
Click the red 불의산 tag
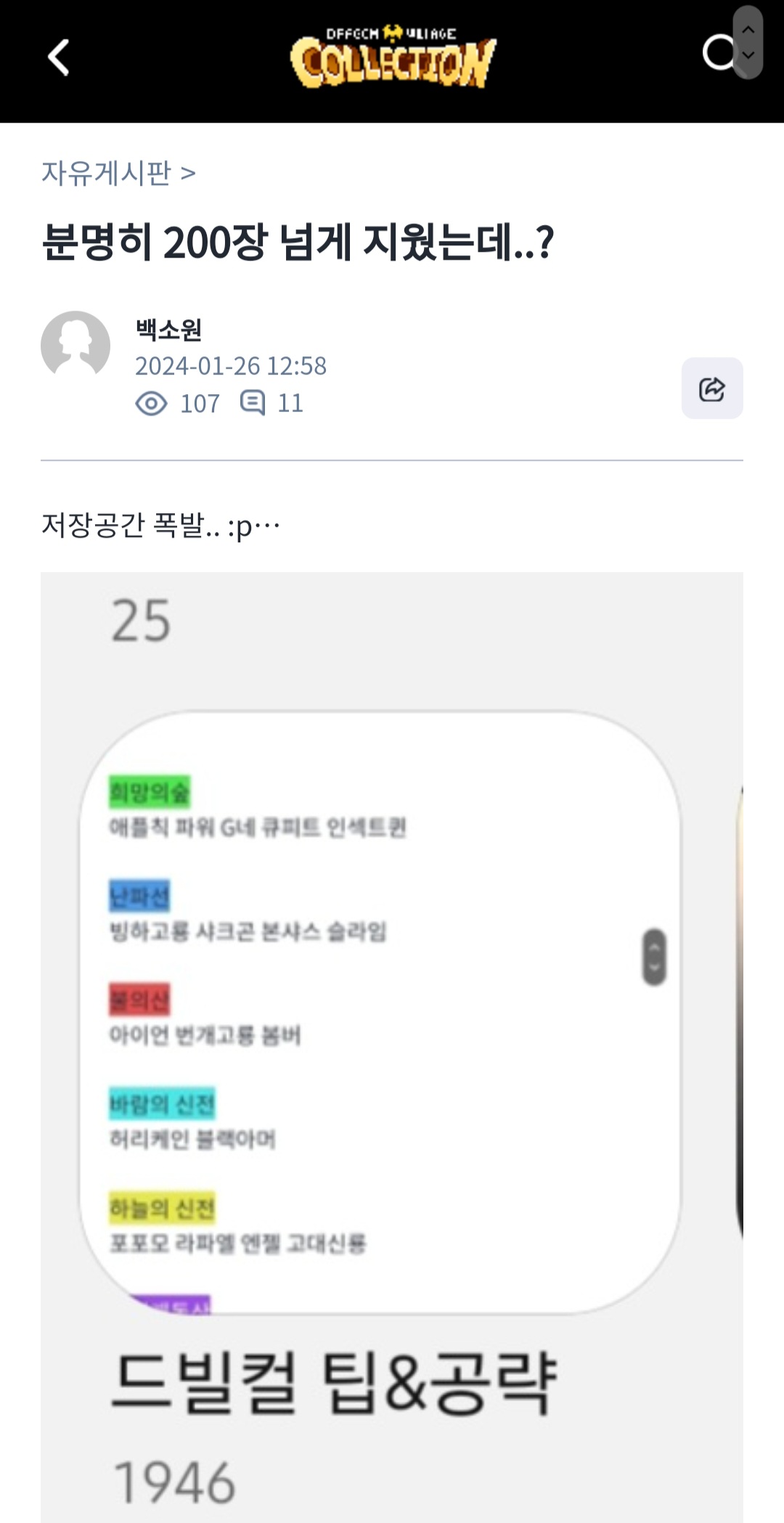coord(139,1000)
